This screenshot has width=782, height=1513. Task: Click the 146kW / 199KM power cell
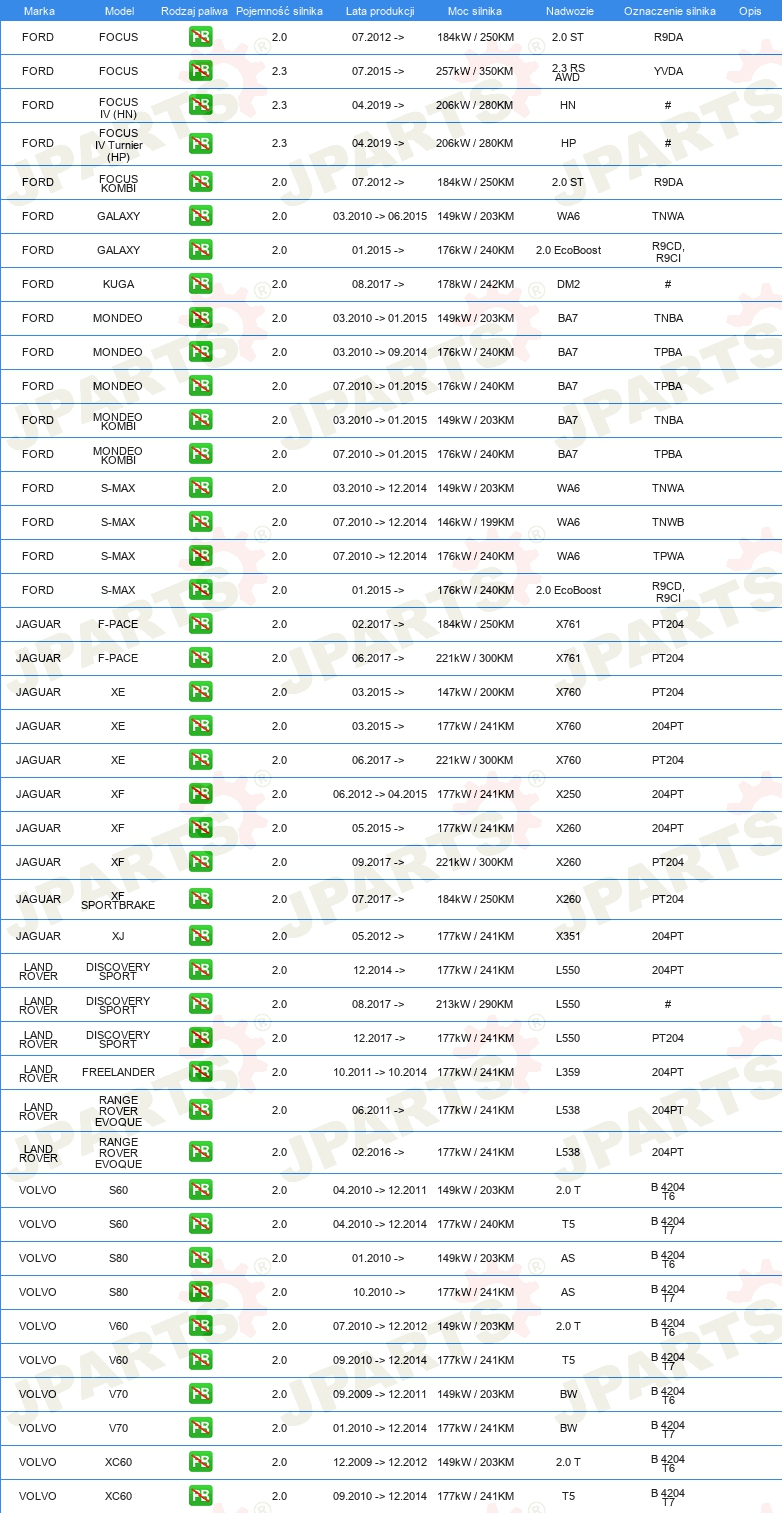pos(475,522)
